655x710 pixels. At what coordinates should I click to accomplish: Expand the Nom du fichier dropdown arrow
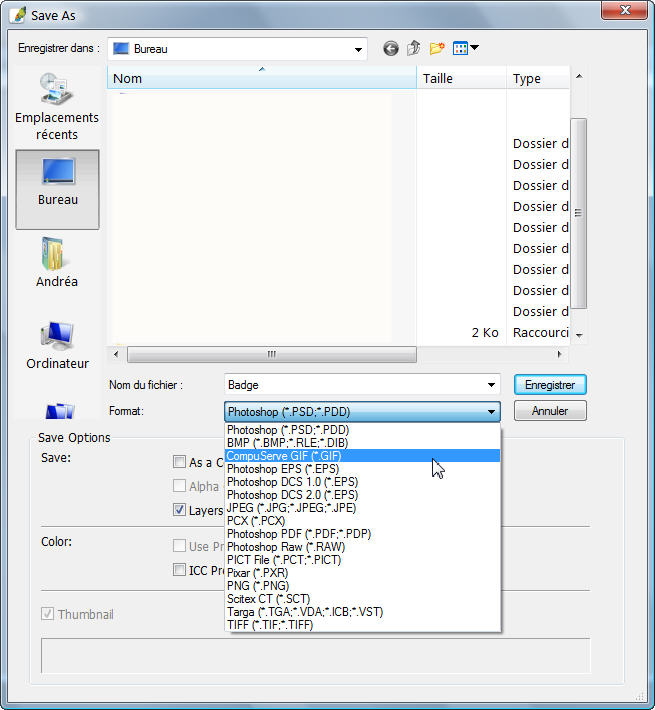click(x=491, y=385)
